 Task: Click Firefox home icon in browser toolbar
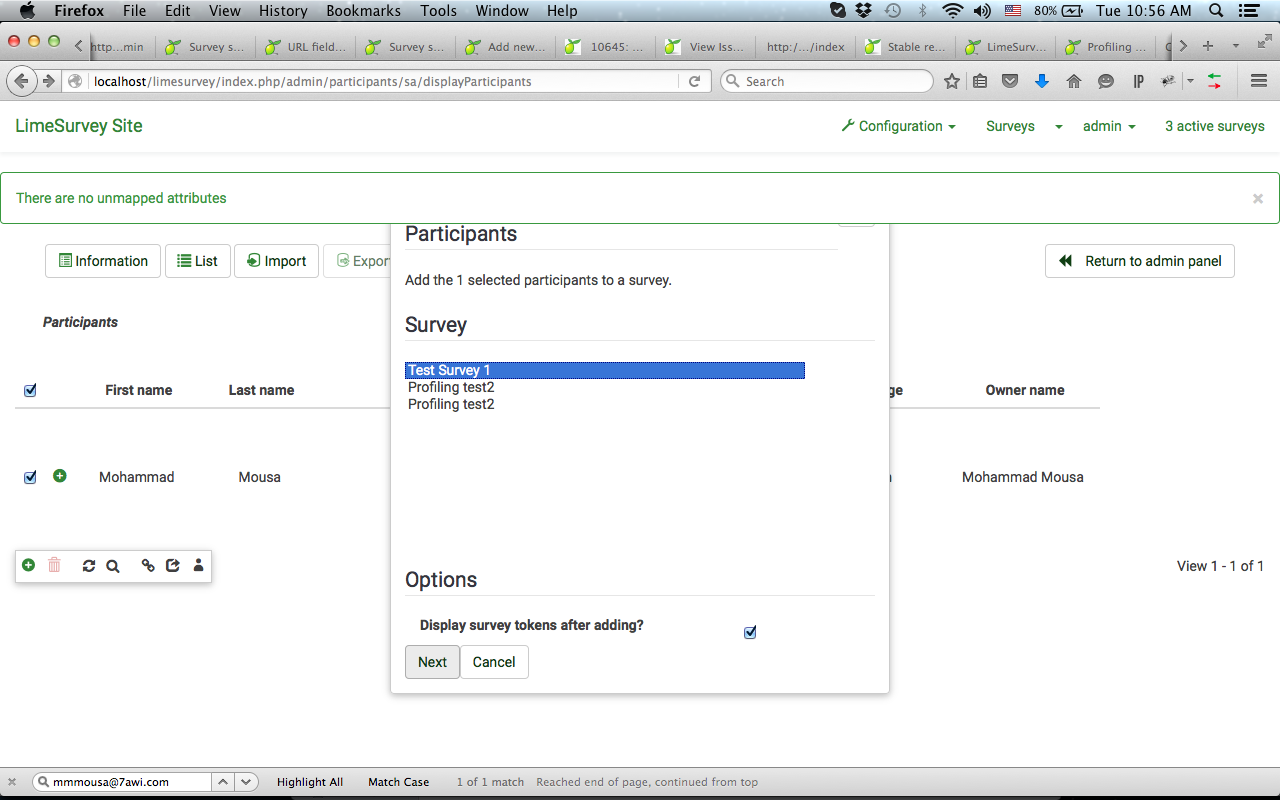(1074, 82)
